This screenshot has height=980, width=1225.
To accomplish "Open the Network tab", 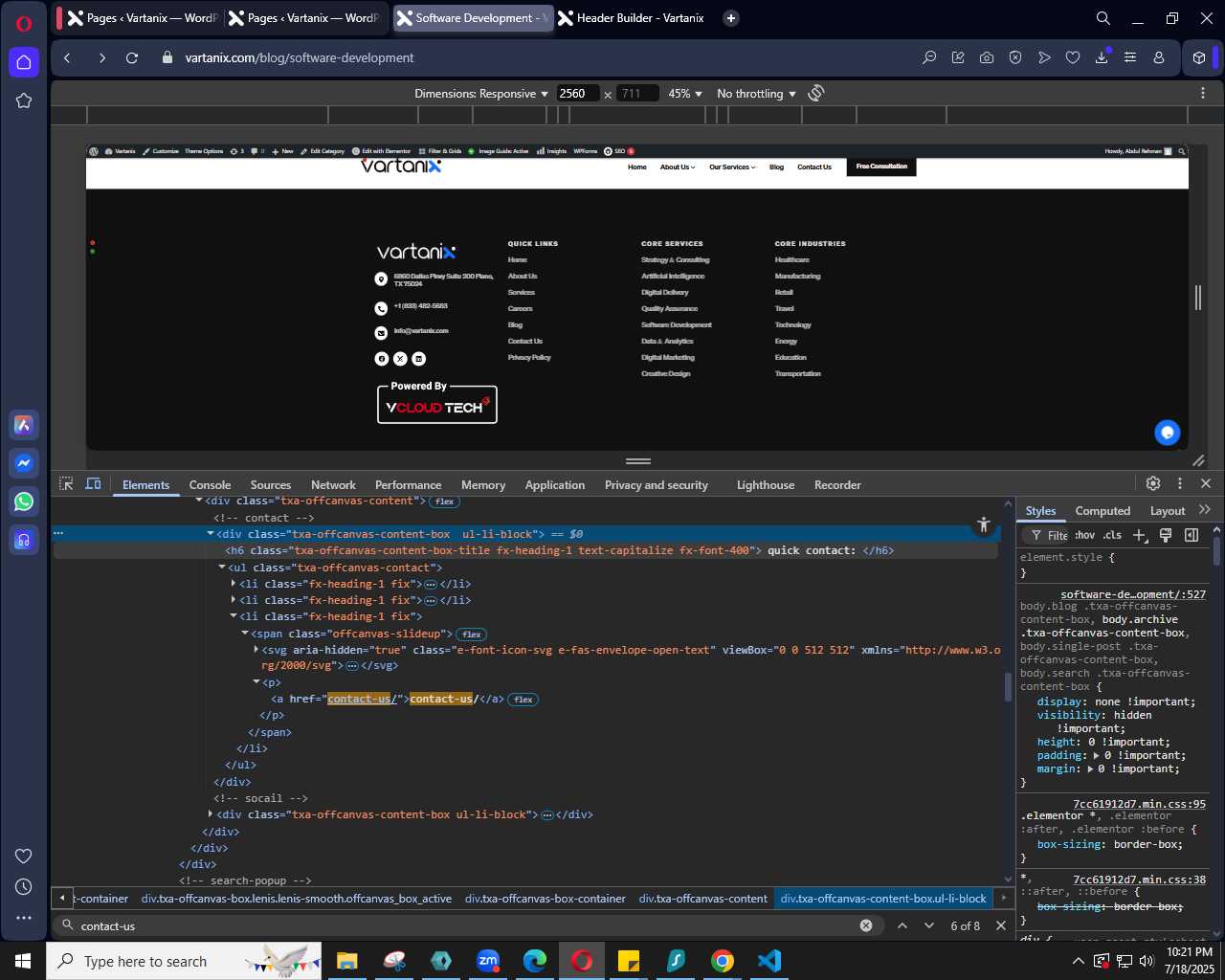I will [333, 485].
